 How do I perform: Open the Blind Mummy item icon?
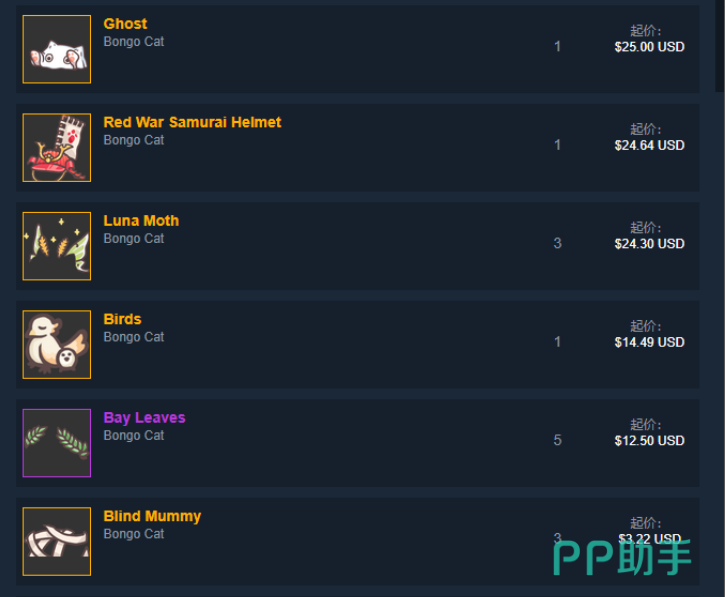(x=56, y=542)
